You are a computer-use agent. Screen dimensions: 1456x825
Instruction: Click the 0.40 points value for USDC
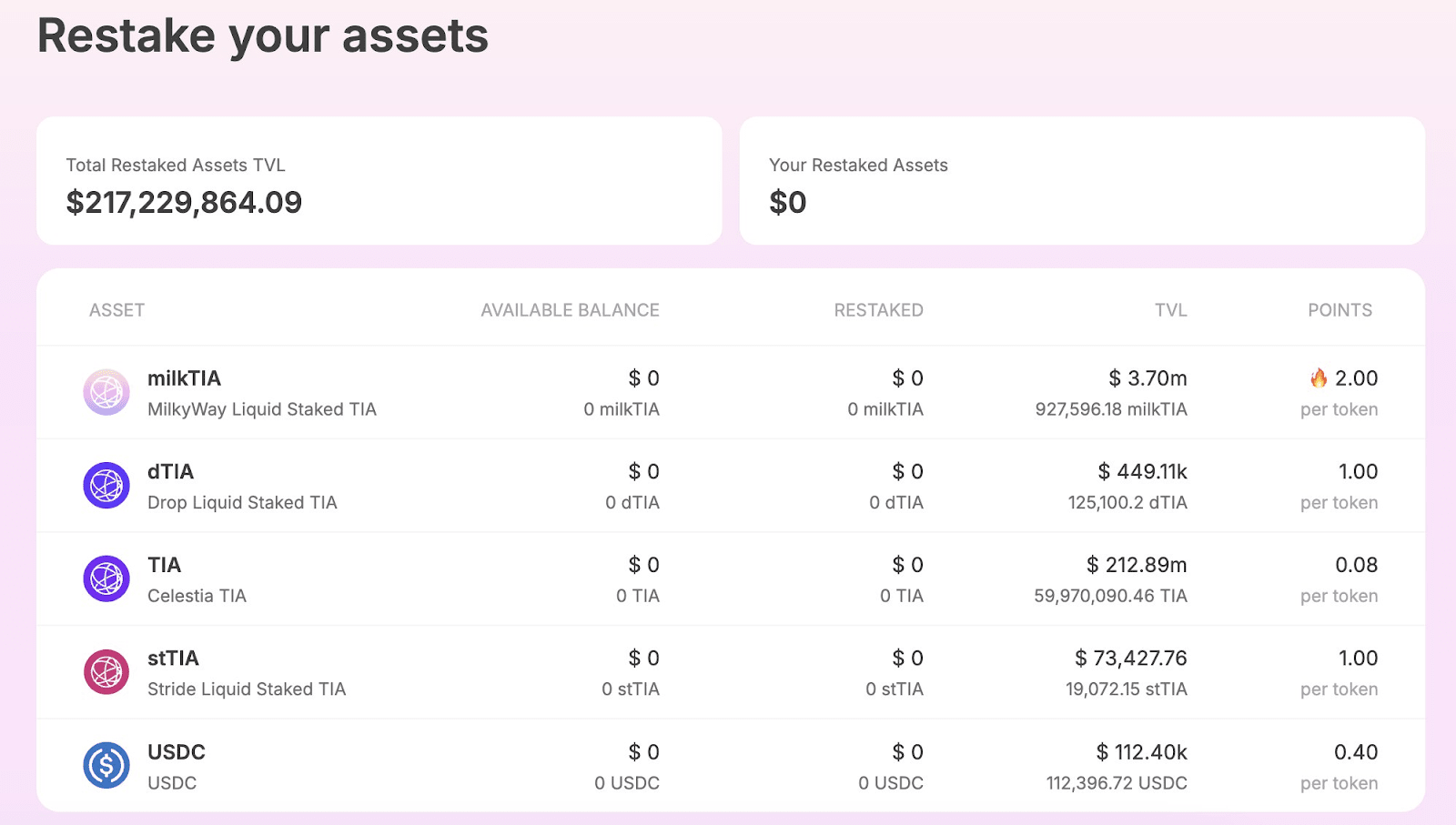(1356, 752)
